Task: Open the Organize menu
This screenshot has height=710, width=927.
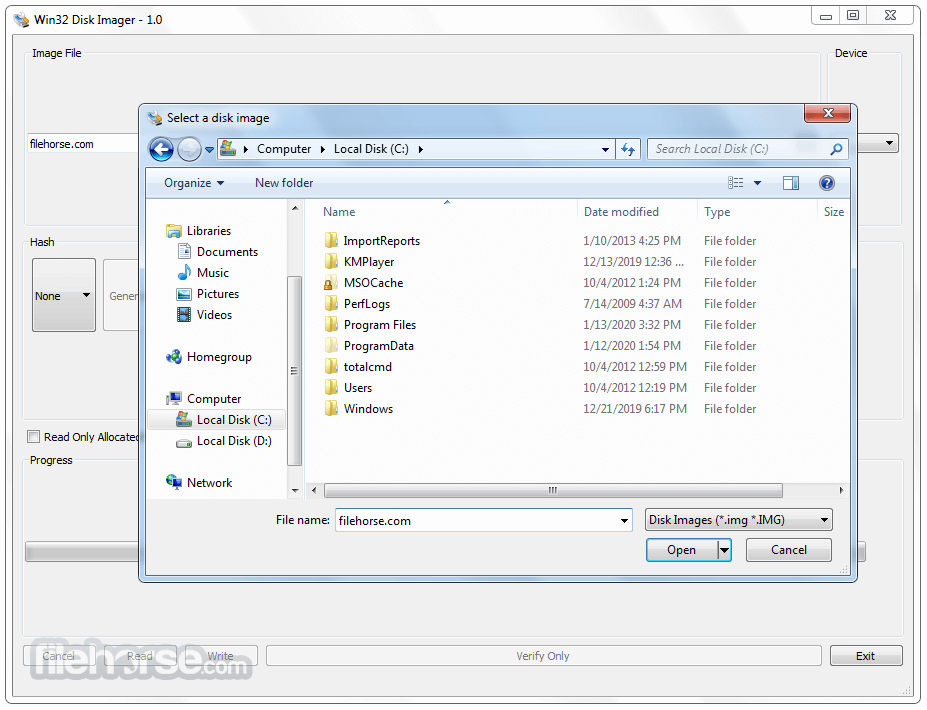Action: coord(194,183)
